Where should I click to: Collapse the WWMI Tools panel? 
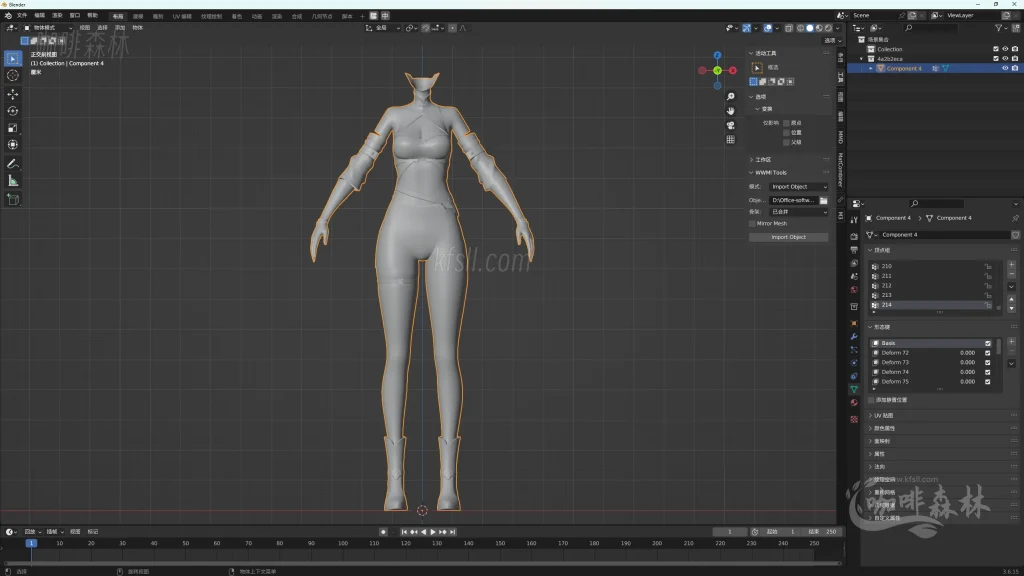[771, 172]
